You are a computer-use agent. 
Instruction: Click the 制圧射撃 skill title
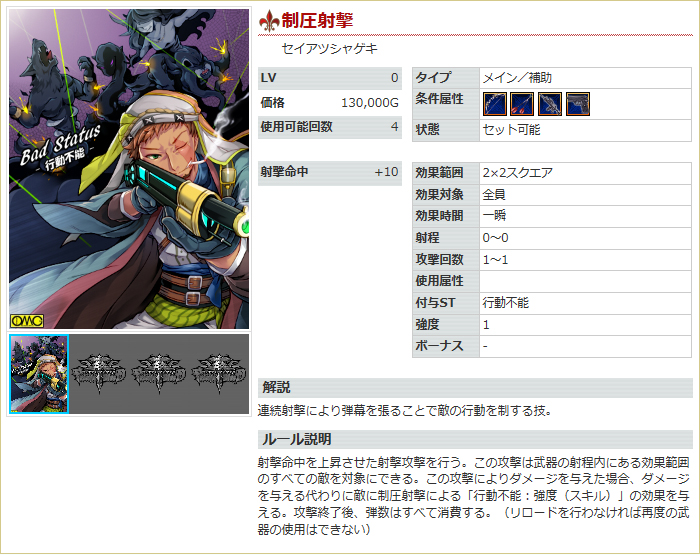[x=317, y=21]
